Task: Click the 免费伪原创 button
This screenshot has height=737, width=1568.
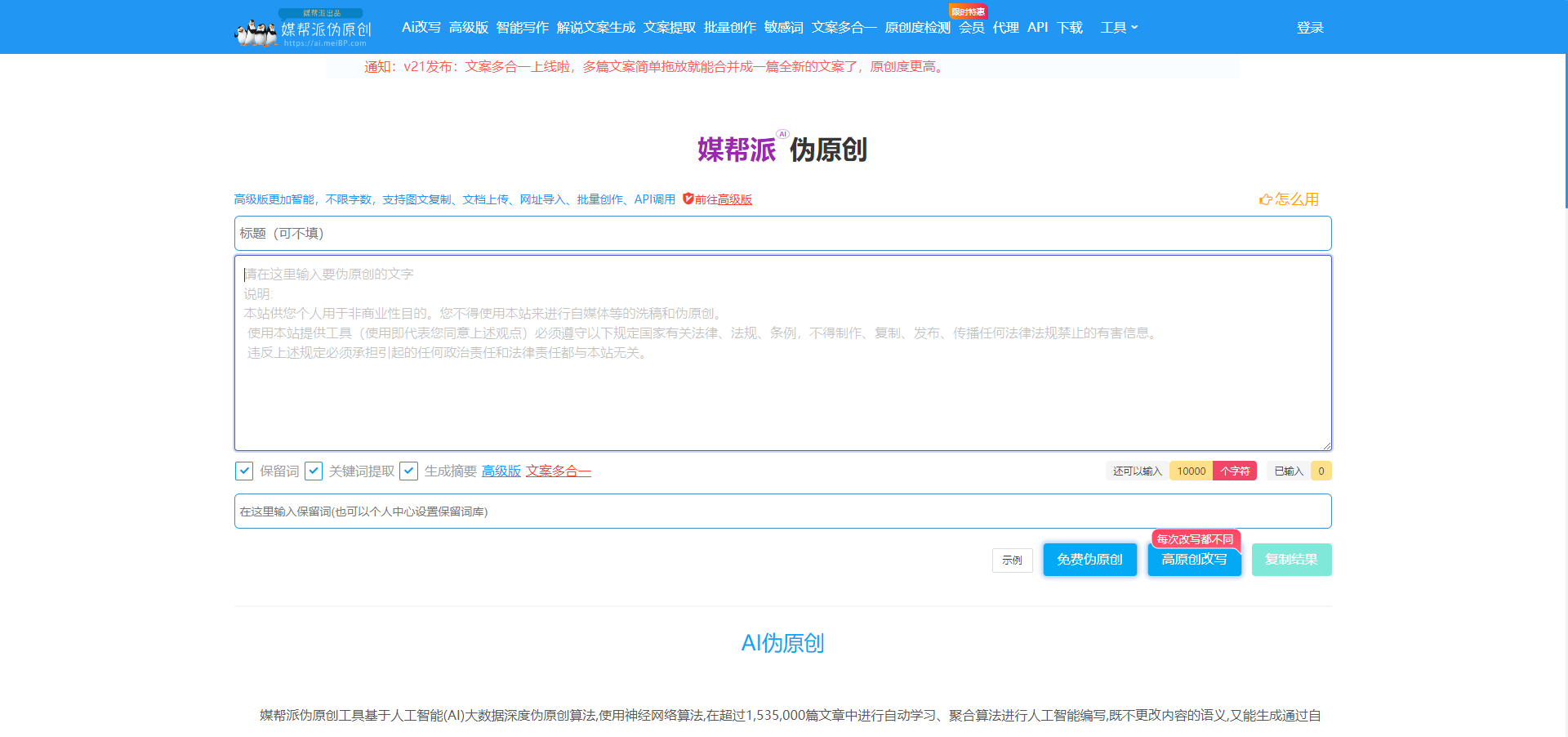Action: point(1090,560)
